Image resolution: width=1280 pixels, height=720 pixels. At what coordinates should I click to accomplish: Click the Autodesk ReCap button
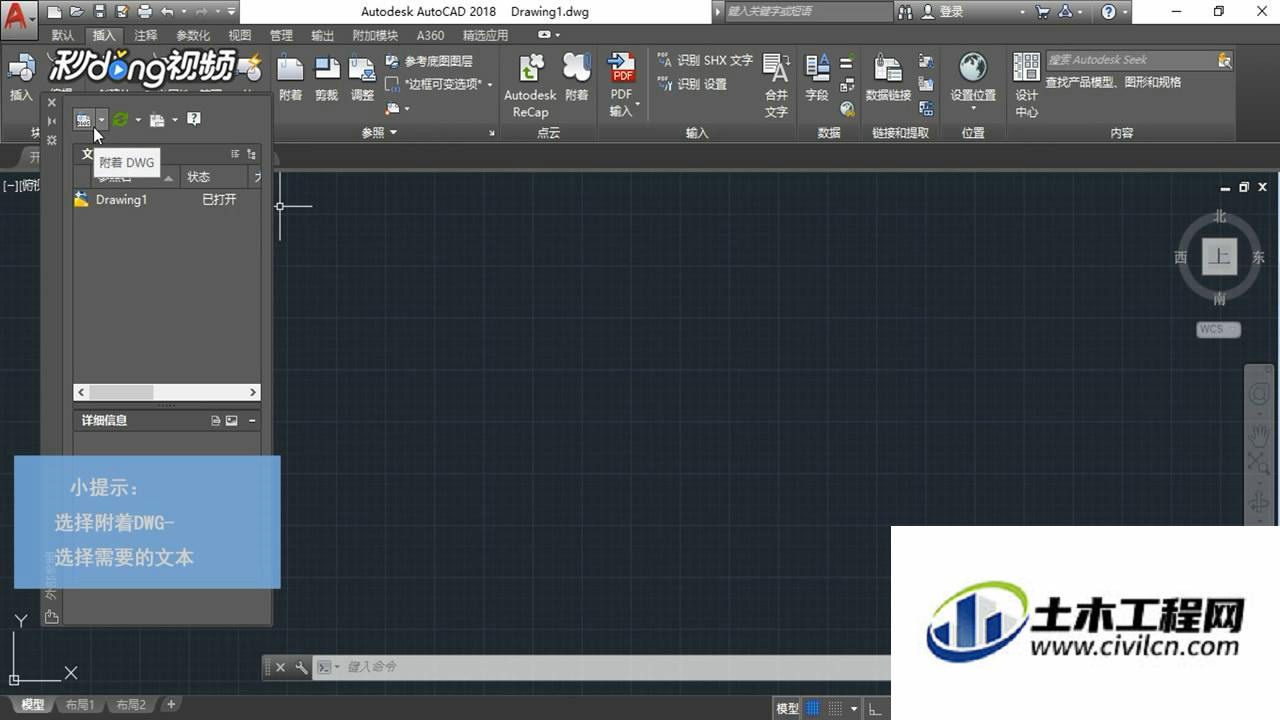pyautogui.click(x=531, y=86)
